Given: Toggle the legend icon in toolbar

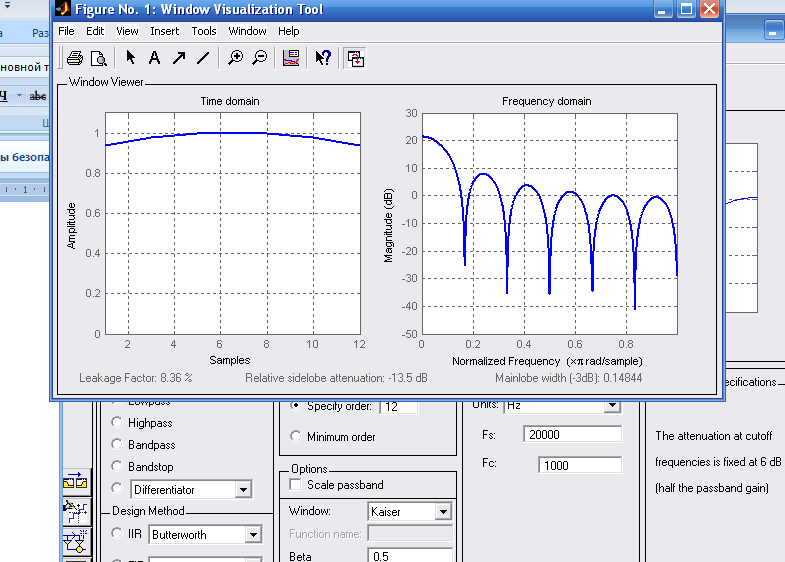Looking at the screenshot, I should pos(291,58).
